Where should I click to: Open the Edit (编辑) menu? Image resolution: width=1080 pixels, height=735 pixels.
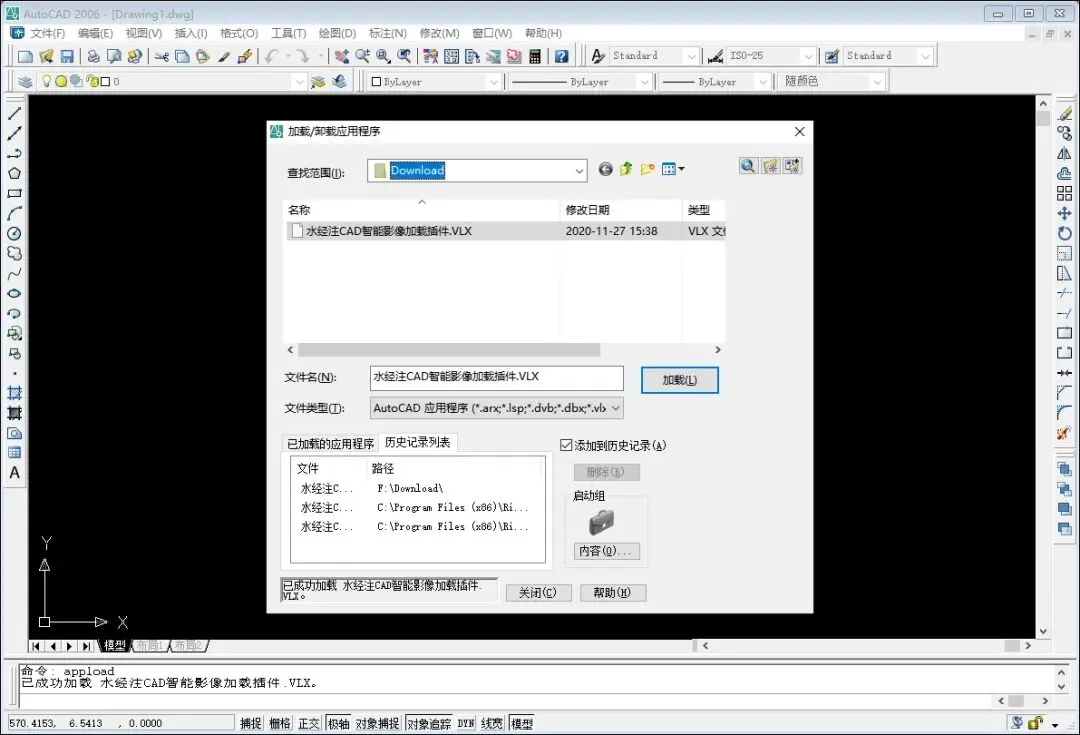point(95,33)
